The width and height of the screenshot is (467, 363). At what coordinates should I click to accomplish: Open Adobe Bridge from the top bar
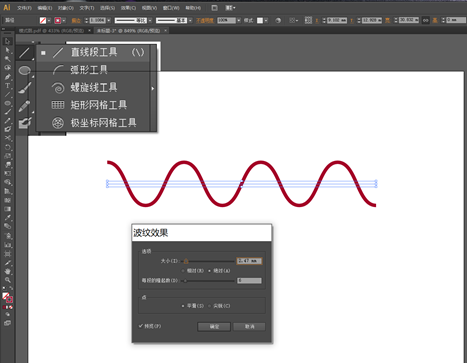(x=214, y=8)
